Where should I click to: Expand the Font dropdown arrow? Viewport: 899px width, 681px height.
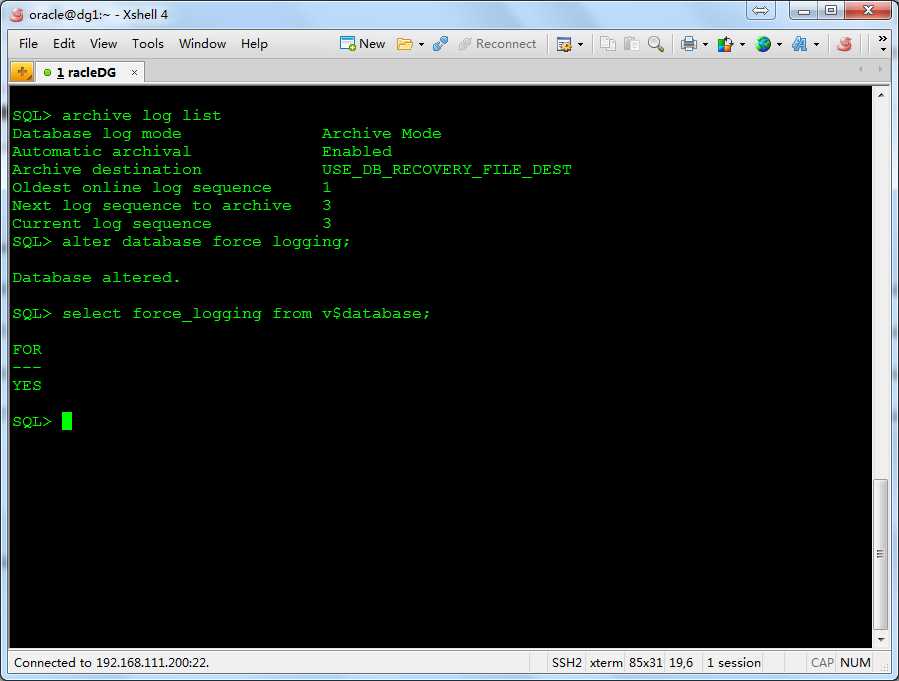(816, 44)
